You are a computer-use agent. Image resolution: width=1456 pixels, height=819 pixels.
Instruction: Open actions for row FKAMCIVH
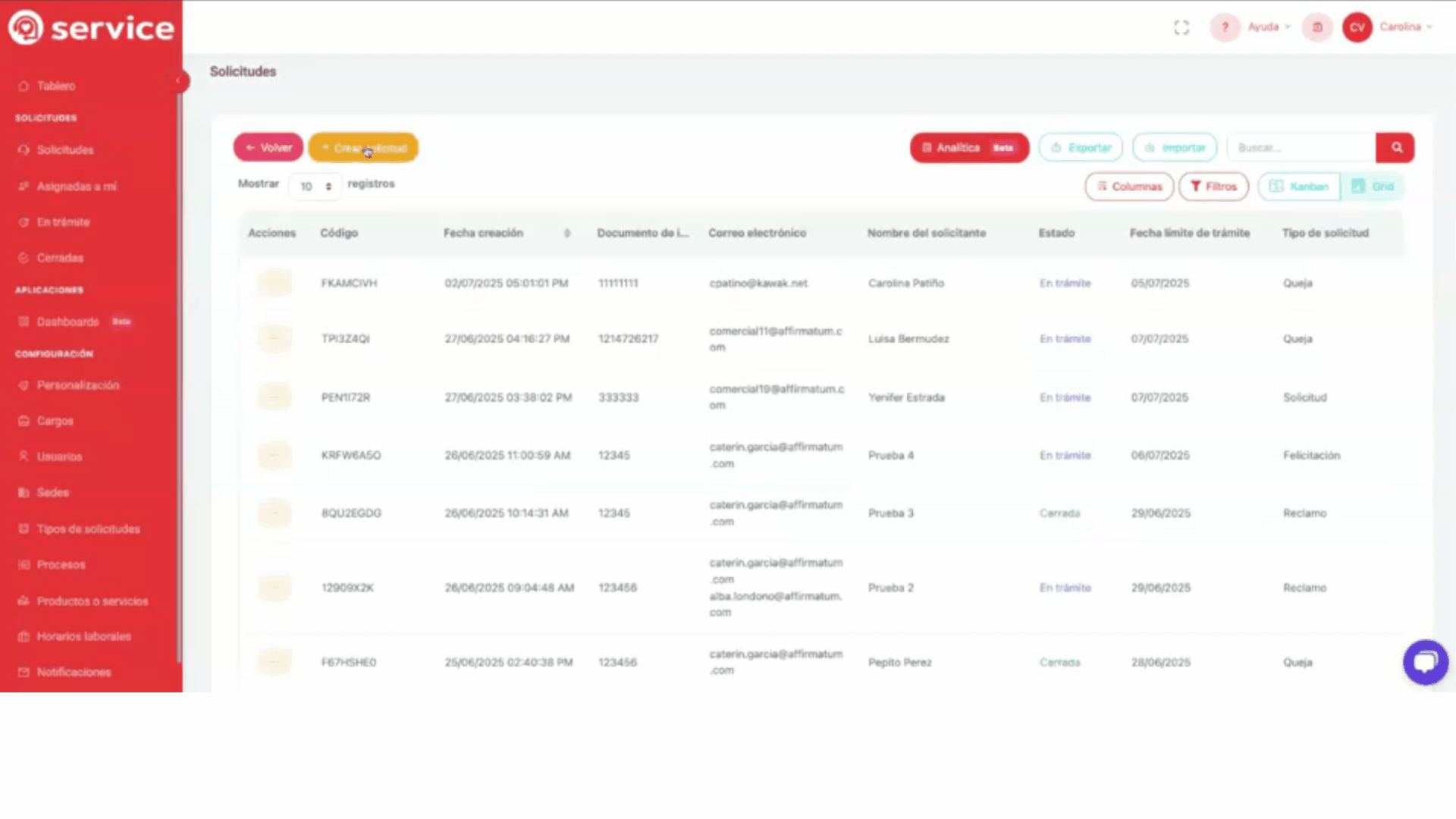275,283
